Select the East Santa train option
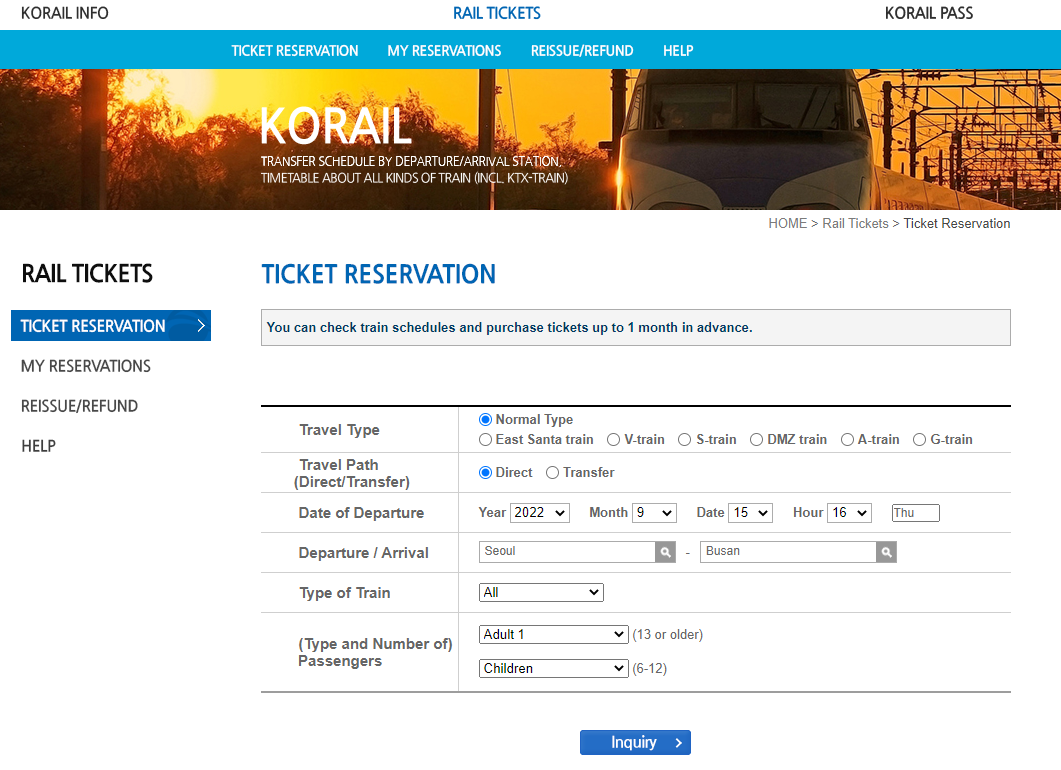The height and width of the screenshot is (770, 1061). (485, 439)
